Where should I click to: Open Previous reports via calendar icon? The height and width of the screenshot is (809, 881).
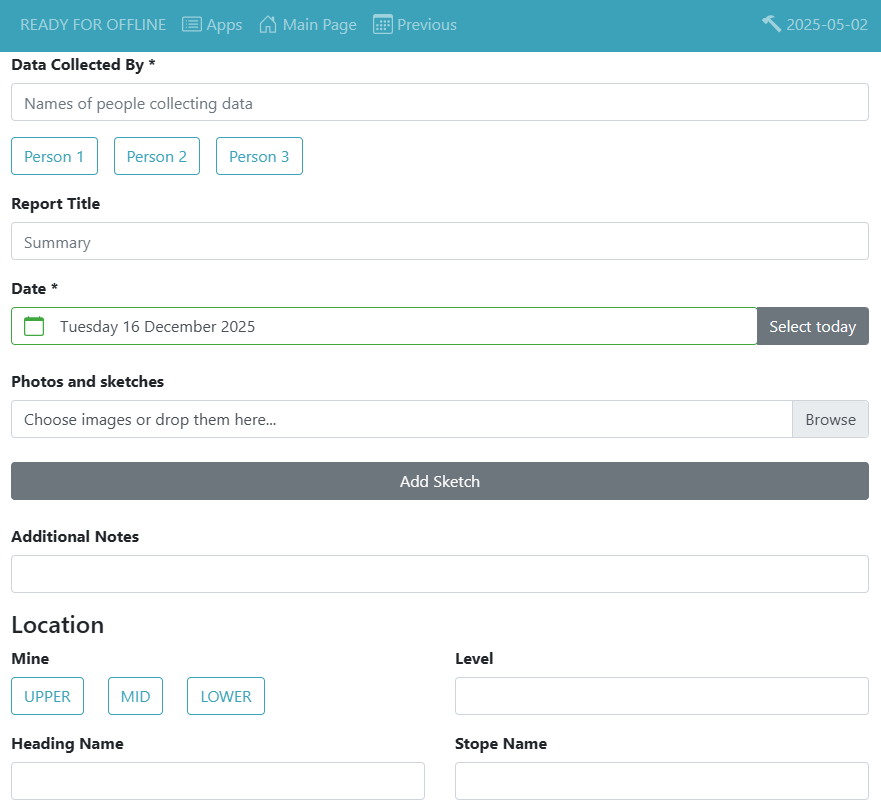pos(381,23)
